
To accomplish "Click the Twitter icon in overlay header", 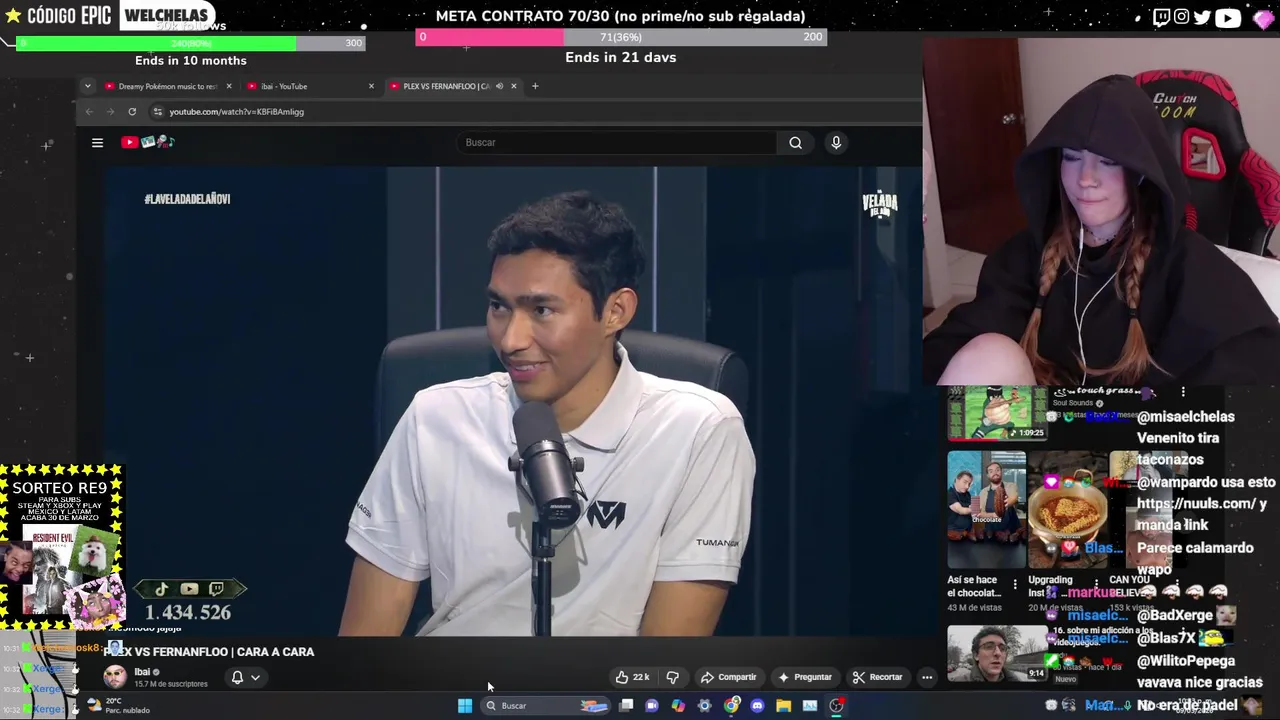I will [x=1202, y=17].
